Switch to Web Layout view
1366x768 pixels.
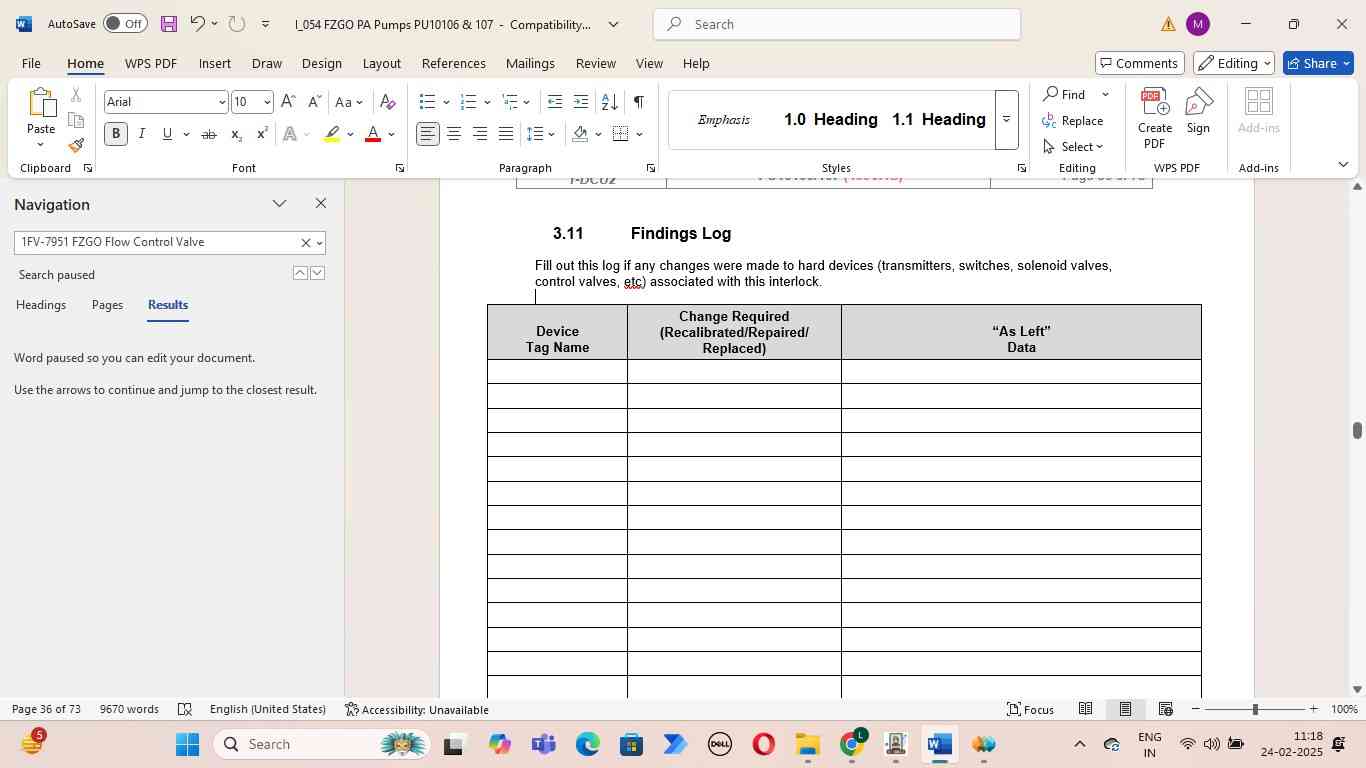click(x=1165, y=709)
